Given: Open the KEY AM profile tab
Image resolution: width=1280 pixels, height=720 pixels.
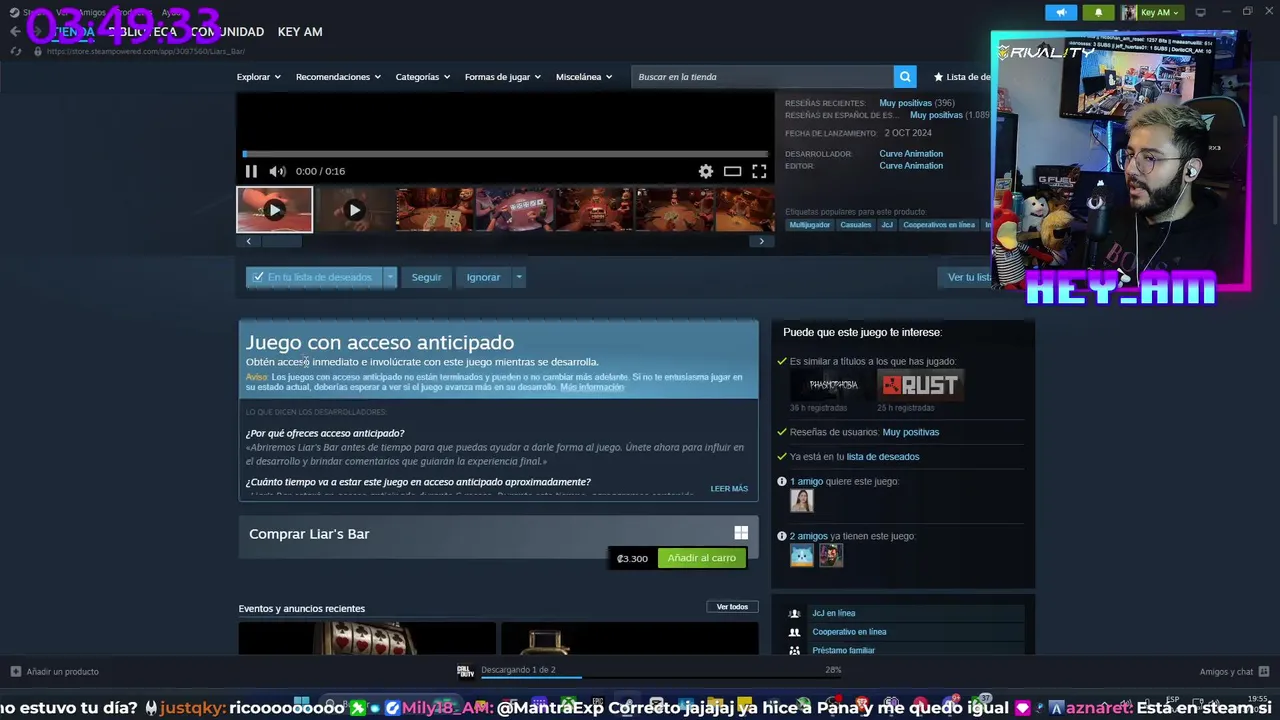Looking at the screenshot, I should click(300, 32).
